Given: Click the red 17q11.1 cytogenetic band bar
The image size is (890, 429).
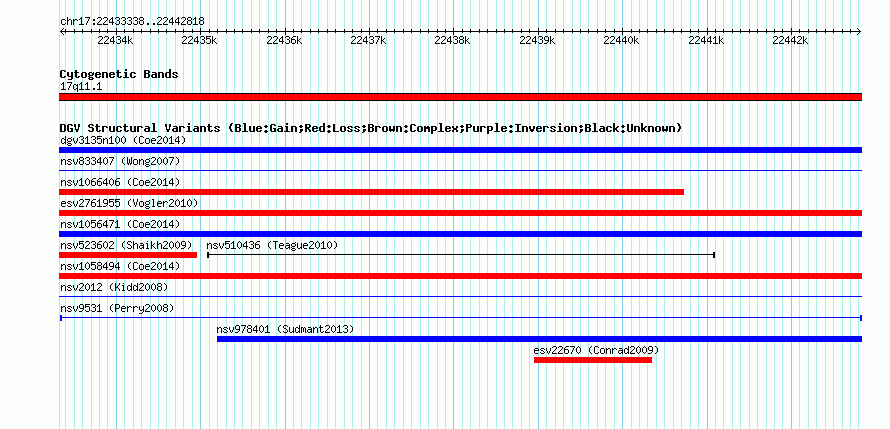Looking at the screenshot, I should pyautogui.click(x=460, y=97).
